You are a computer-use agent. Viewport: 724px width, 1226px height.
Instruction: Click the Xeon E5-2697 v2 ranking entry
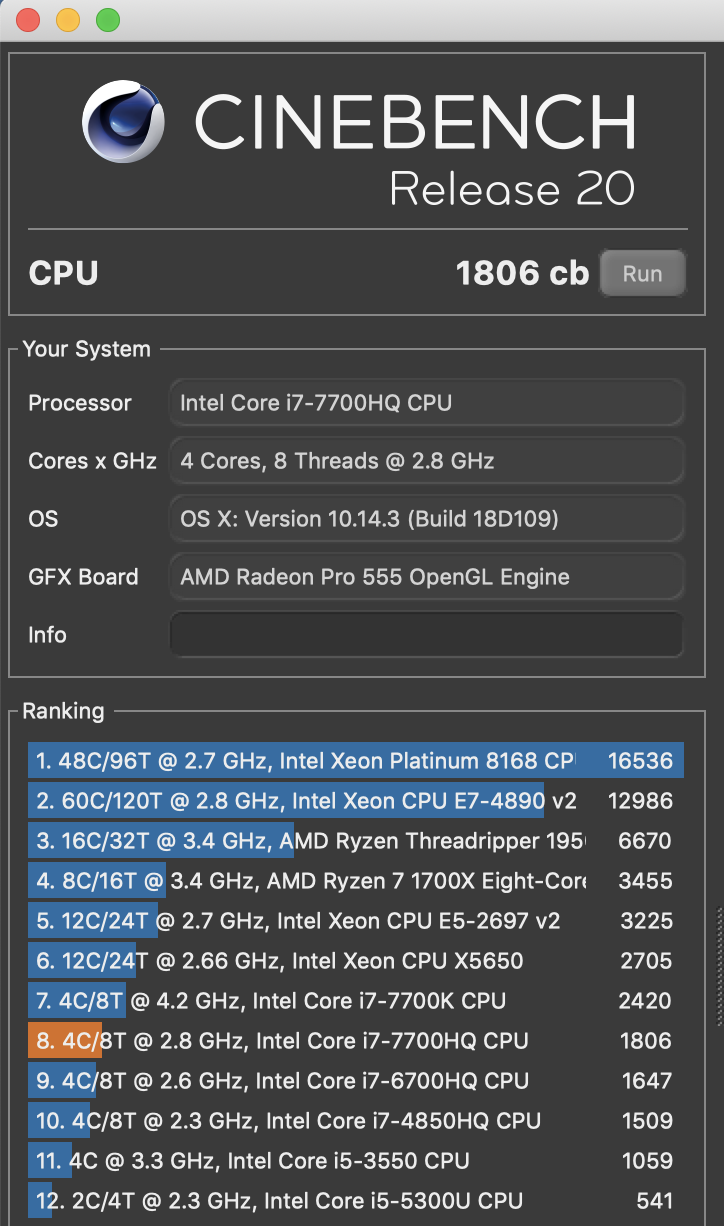tap(355, 921)
